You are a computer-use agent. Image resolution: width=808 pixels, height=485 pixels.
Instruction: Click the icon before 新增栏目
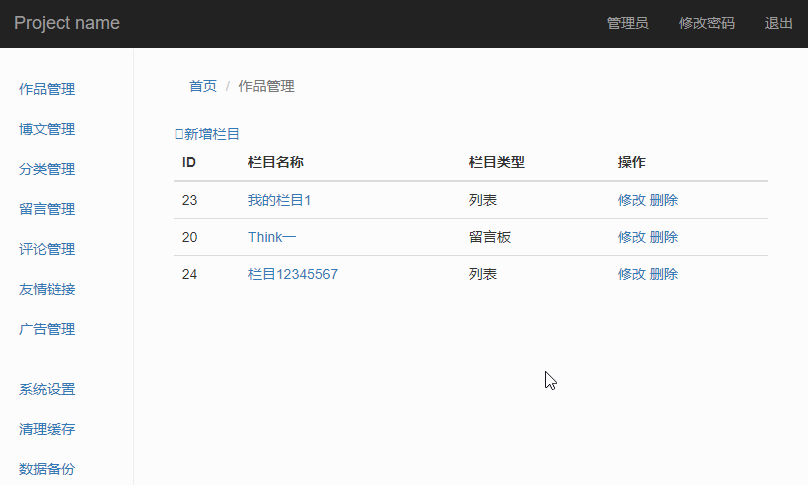tap(179, 134)
